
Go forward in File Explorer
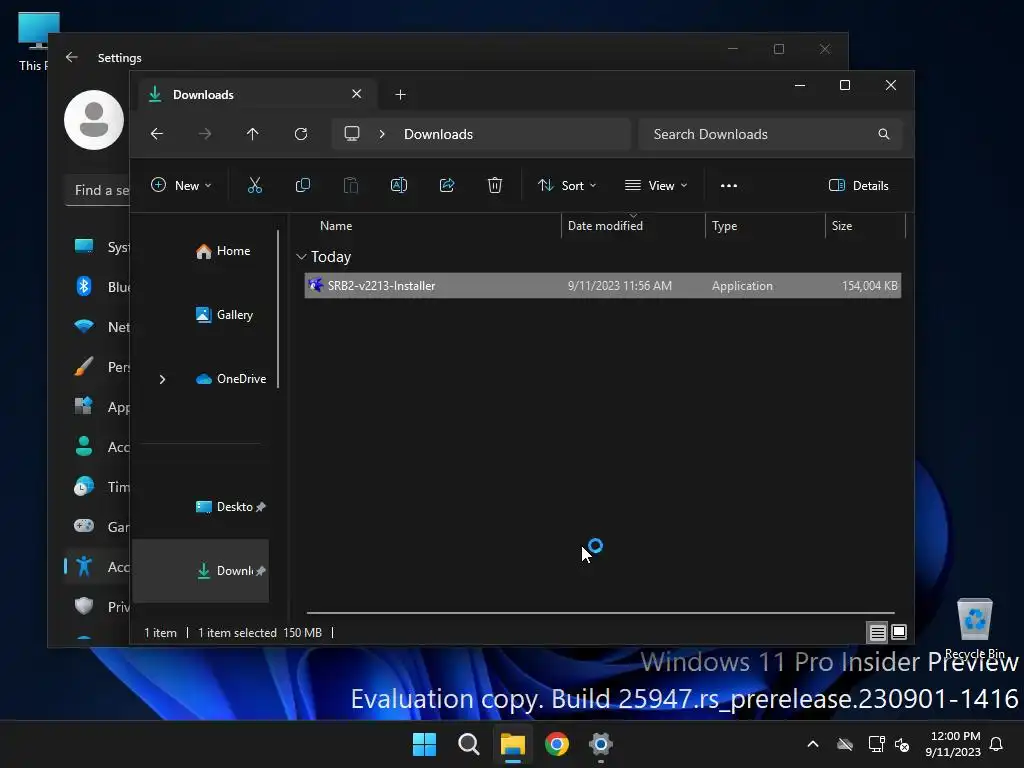click(205, 134)
